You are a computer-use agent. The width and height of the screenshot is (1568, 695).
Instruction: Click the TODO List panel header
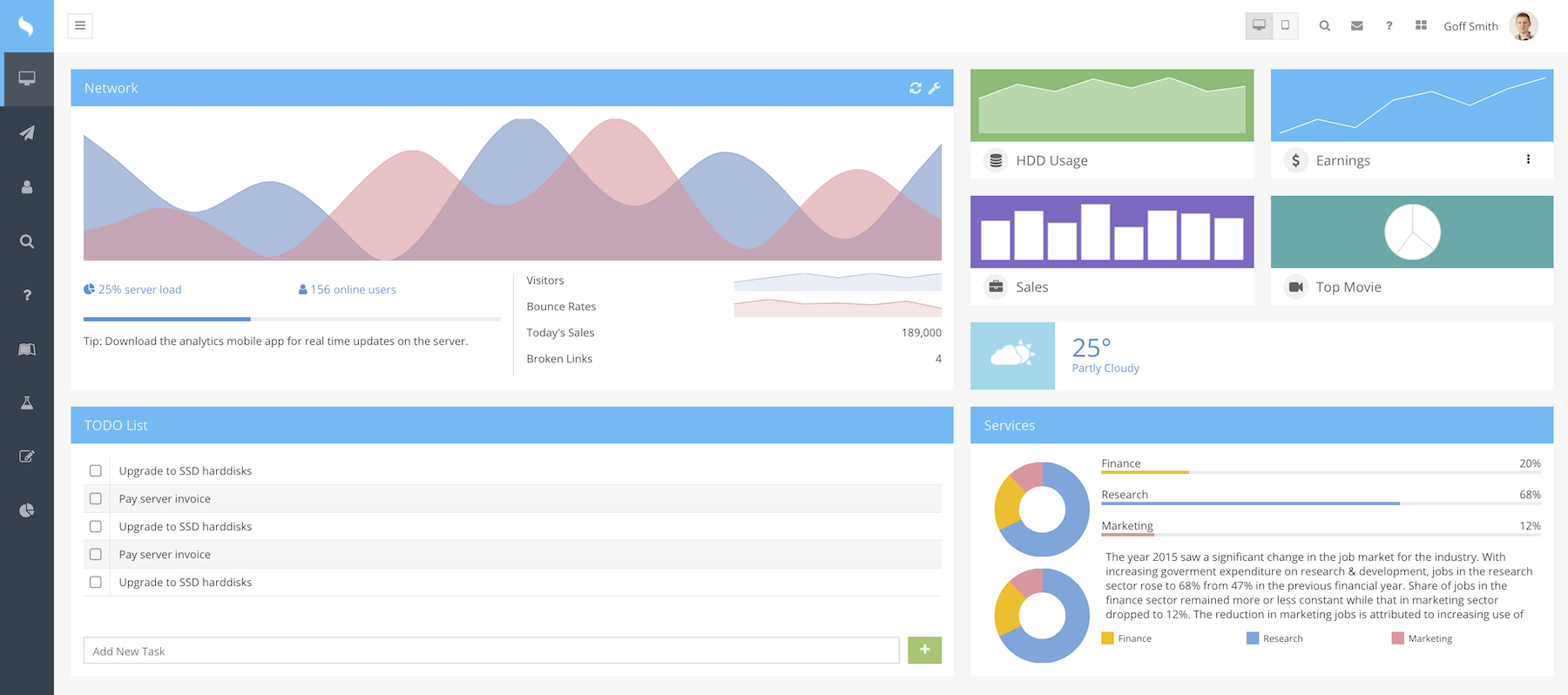point(512,425)
